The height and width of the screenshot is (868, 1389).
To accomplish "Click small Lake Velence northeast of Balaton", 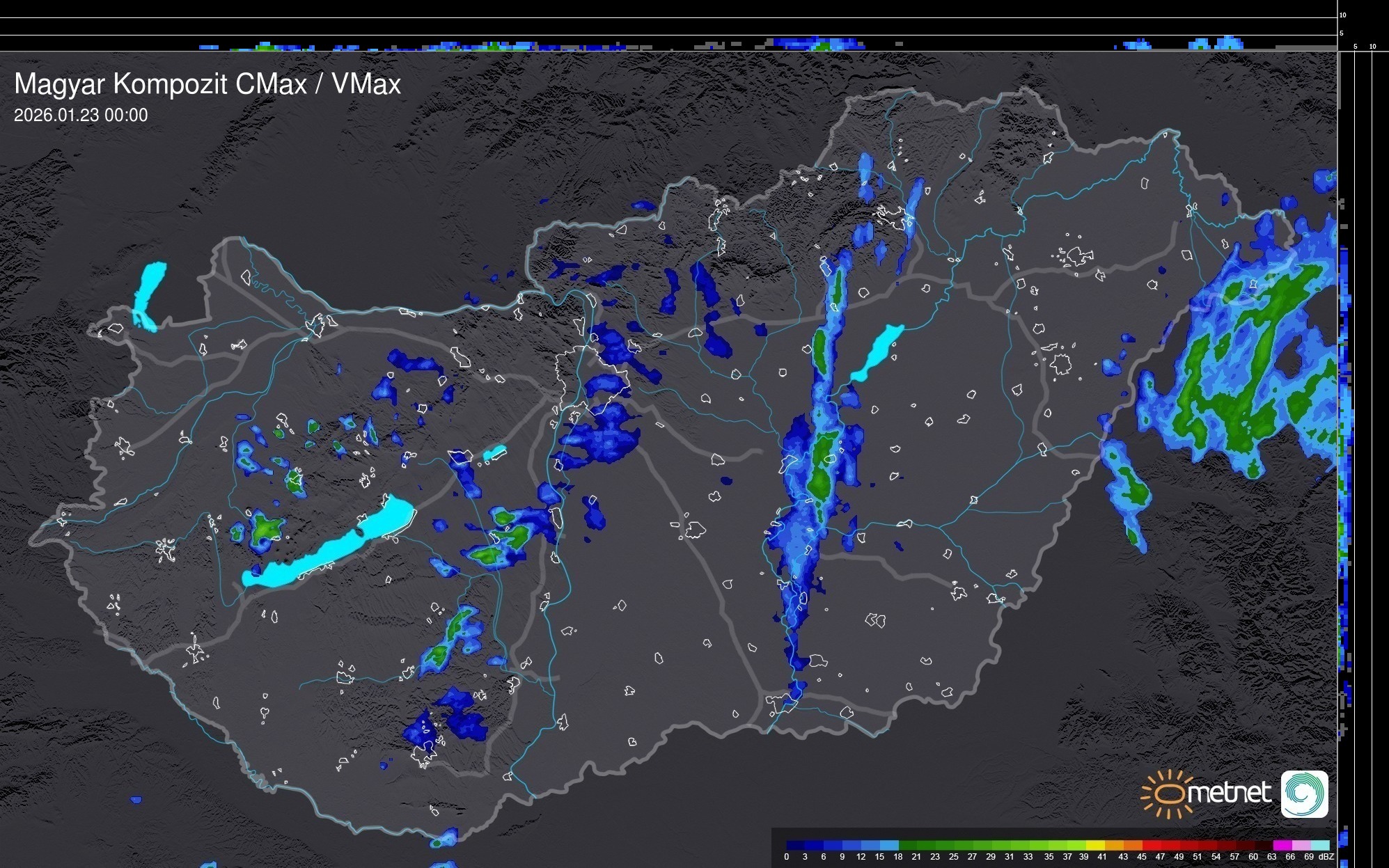I will [494, 453].
